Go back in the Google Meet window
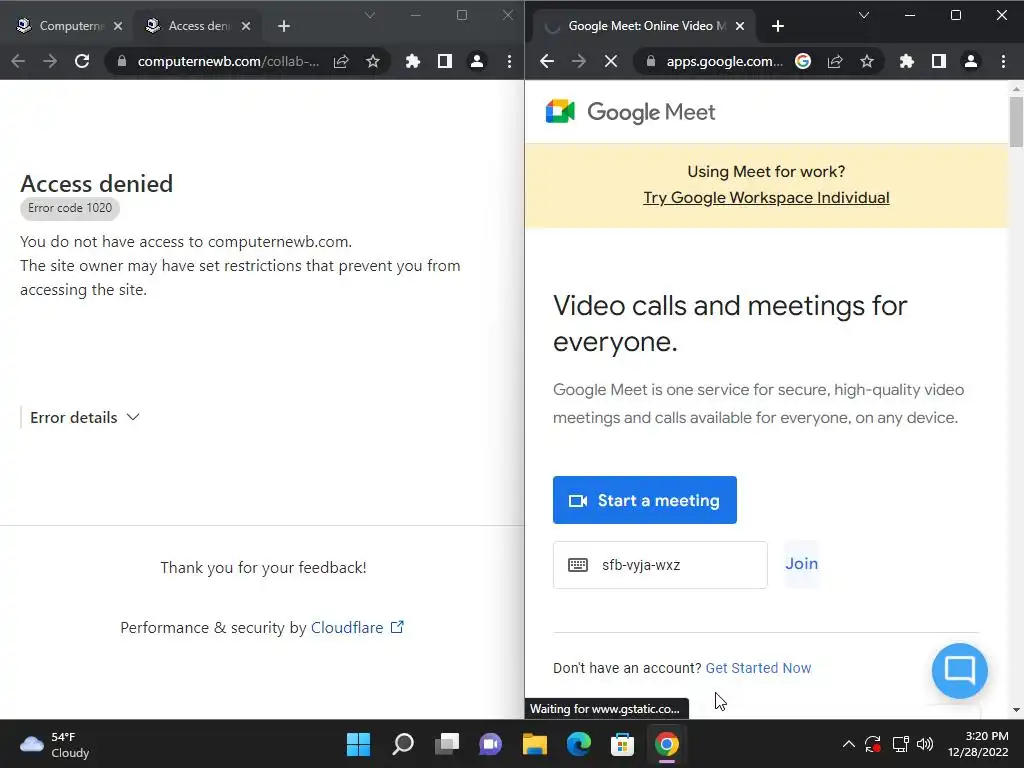Screen dimensions: 1024x768 pyautogui.click(x=547, y=61)
